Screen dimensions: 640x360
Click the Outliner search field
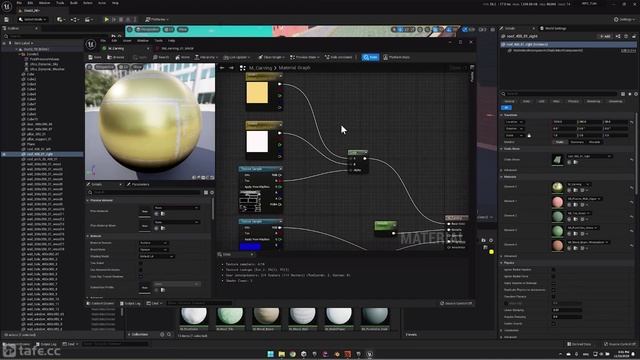coord(57,36)
